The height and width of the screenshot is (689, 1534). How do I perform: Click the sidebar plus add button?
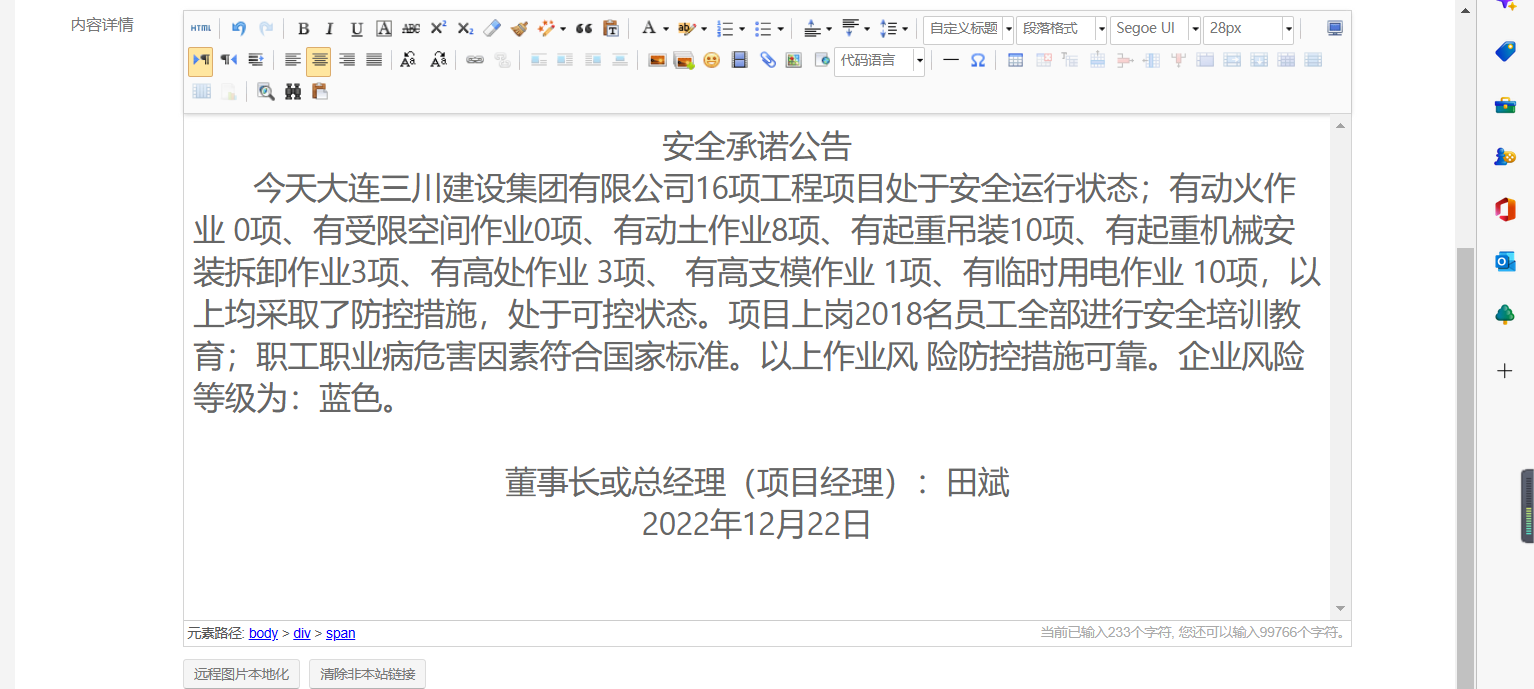(x=1505, y=371)
